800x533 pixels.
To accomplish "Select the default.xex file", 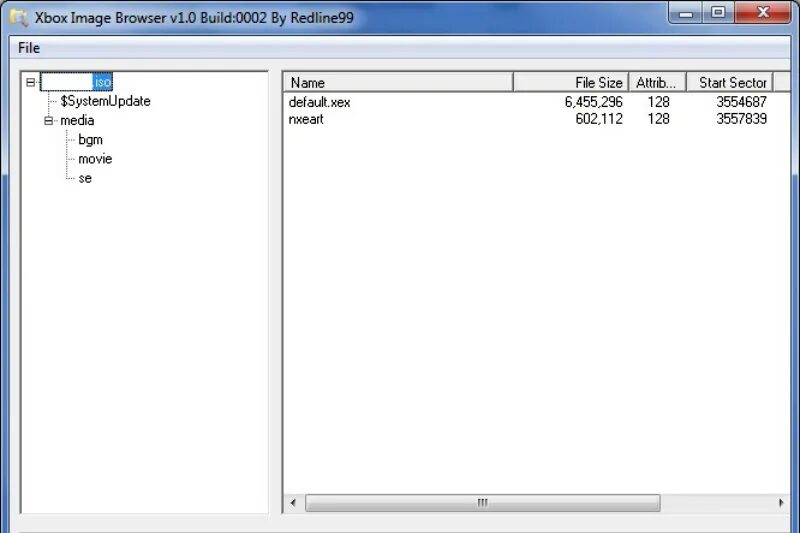I will (x=319, y=103).
